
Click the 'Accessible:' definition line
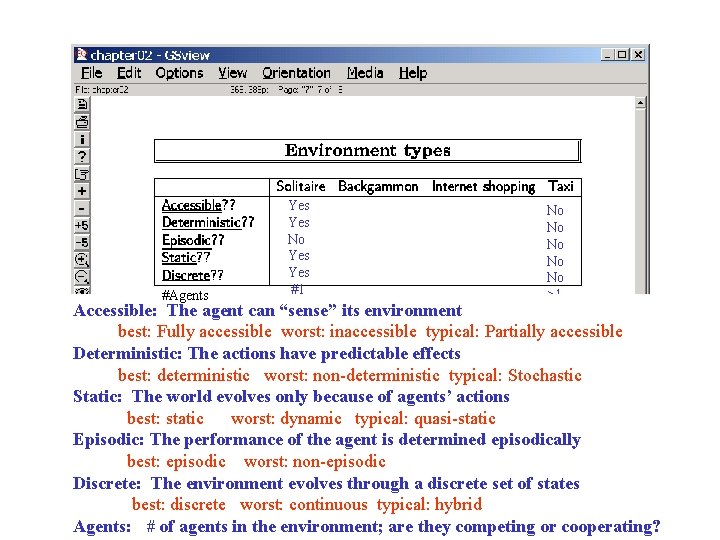point(268,311)
